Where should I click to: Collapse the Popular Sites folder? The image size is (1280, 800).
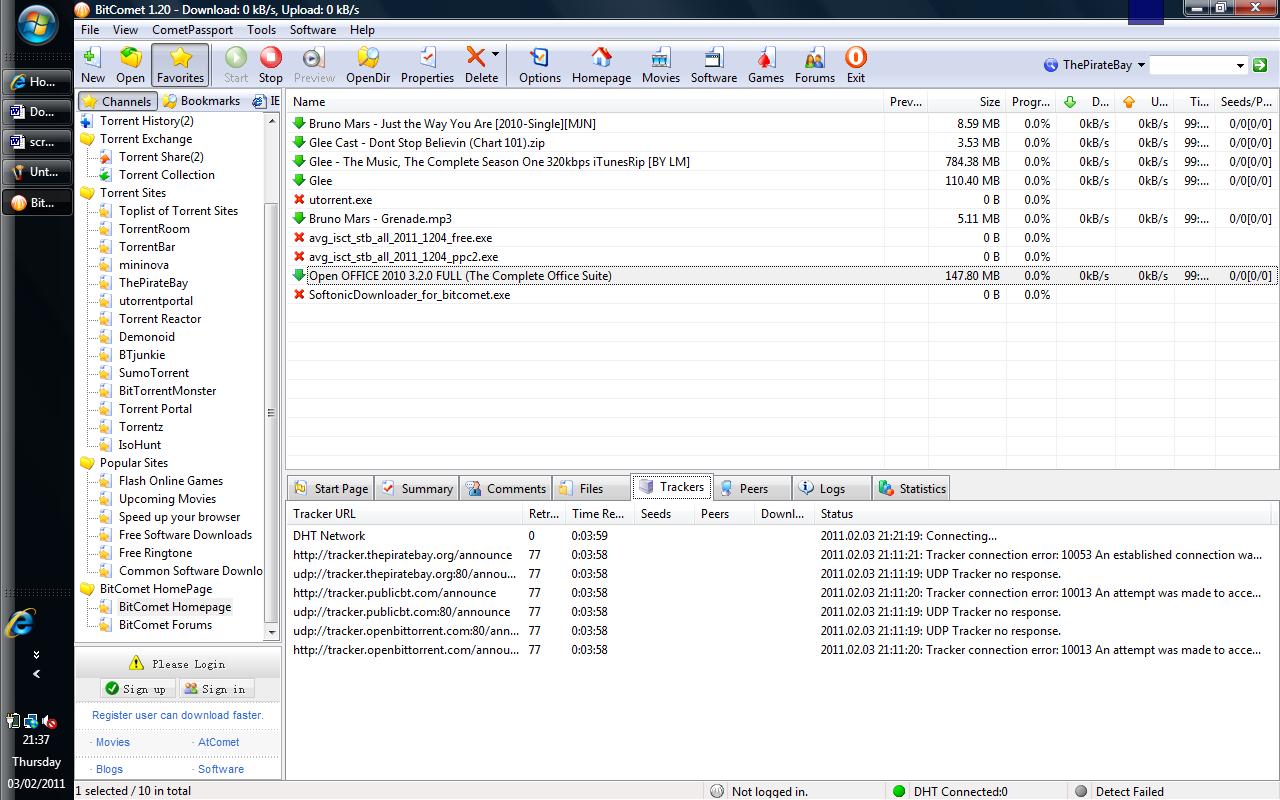pos(87,463)
